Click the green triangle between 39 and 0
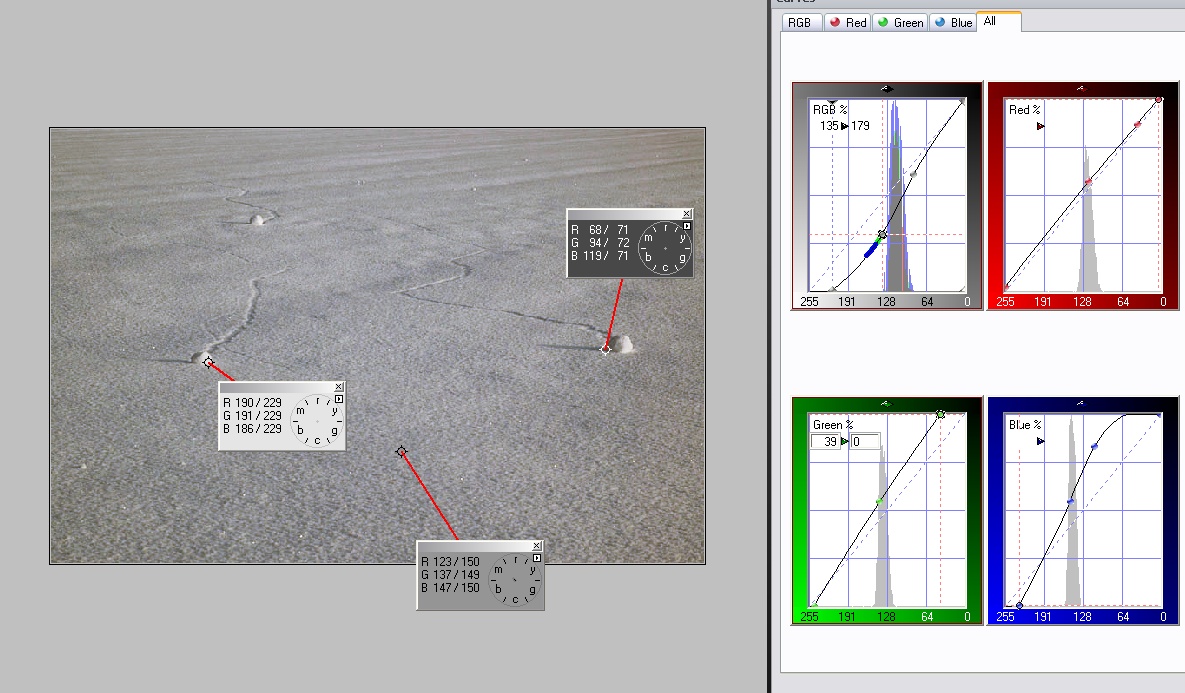This screenshot has height=693, width=1185. pyautogui.click(x=844, y=441)
